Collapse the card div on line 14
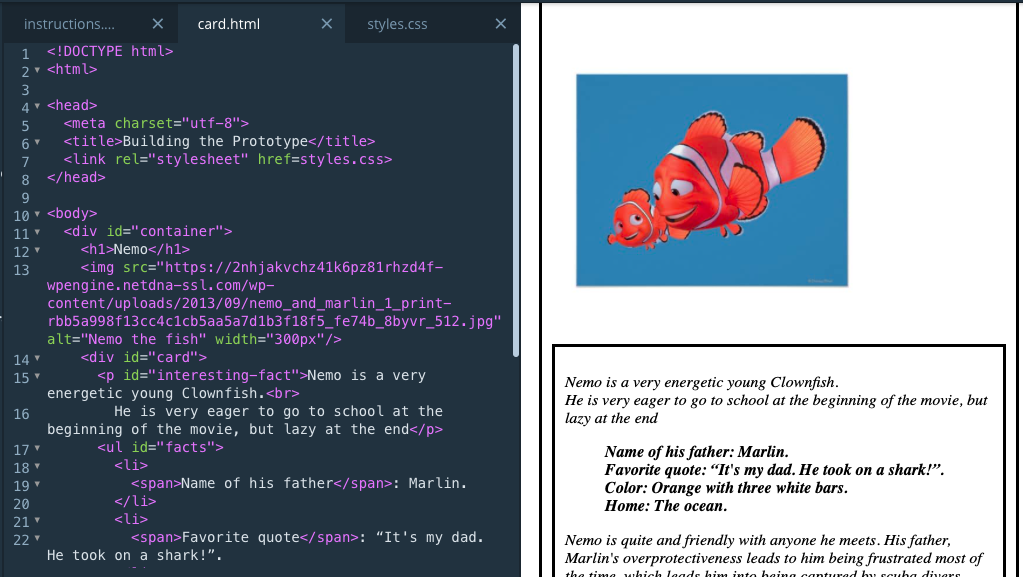This screenshot has height=577, width=1023. 37,358
